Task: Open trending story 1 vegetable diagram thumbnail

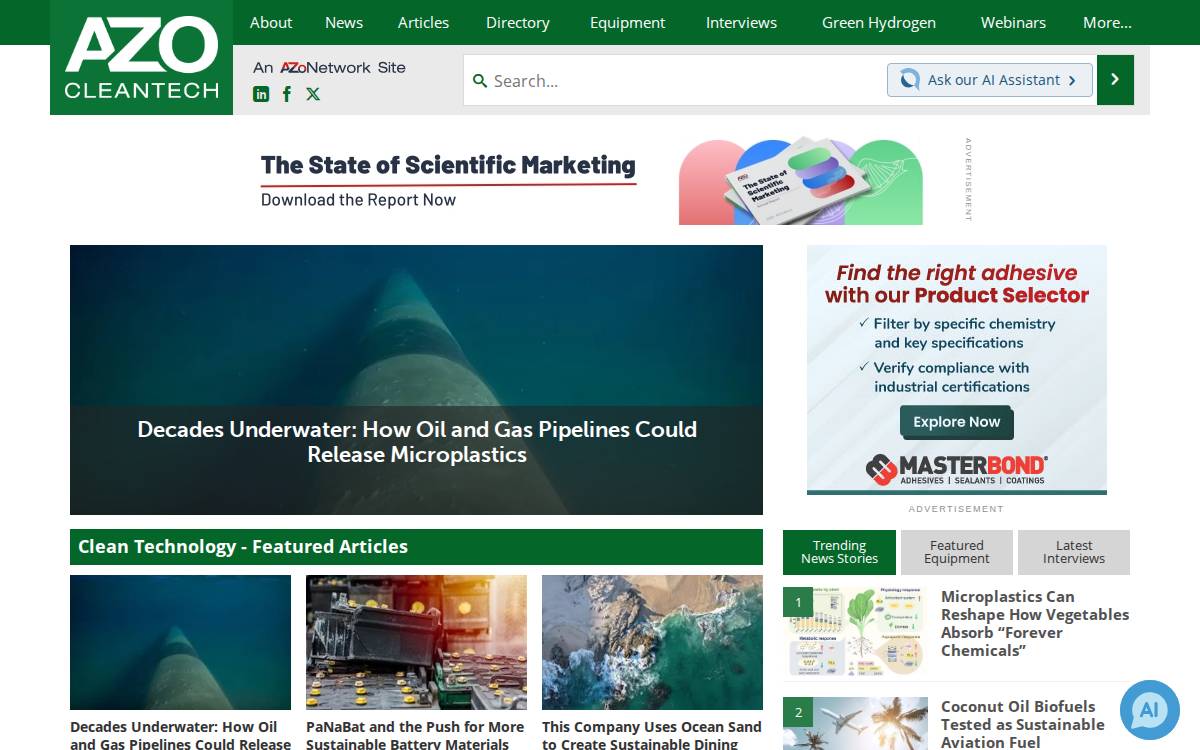Action: point(855,632)
